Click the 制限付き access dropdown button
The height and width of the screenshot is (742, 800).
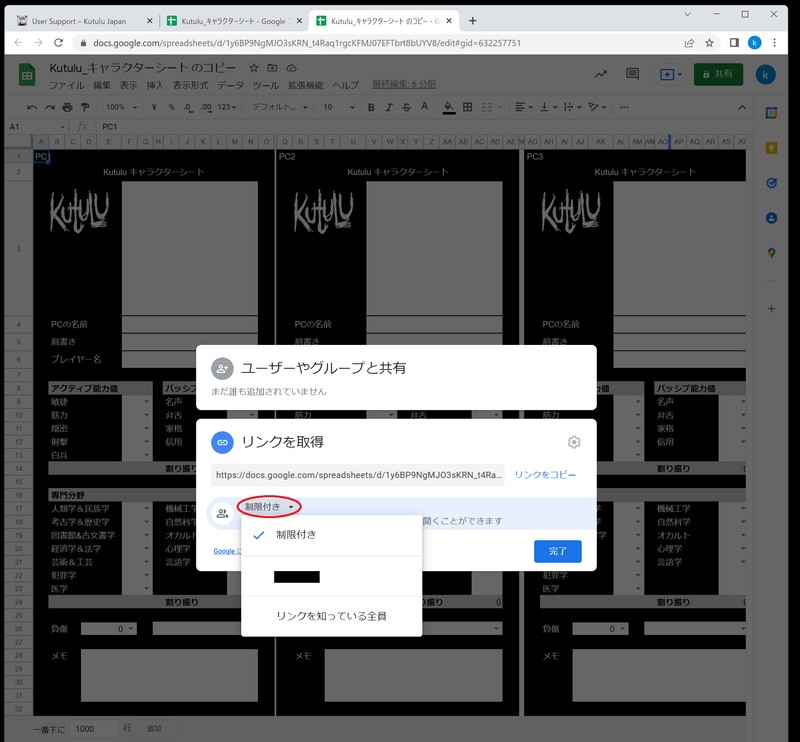[269, 507]
